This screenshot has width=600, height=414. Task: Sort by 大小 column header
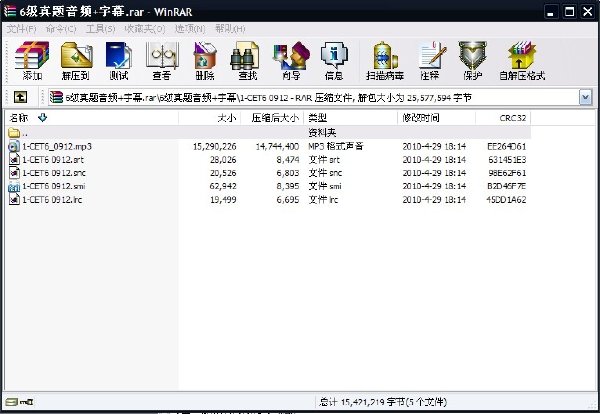(x=210, y=118)
